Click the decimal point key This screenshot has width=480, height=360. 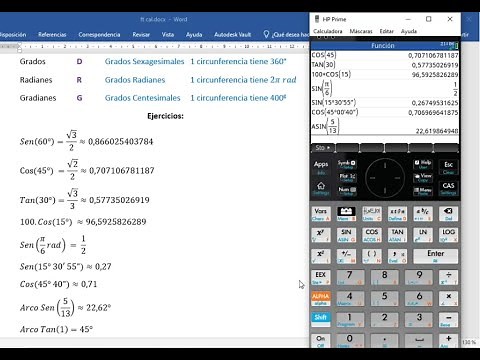click(384, 341)
